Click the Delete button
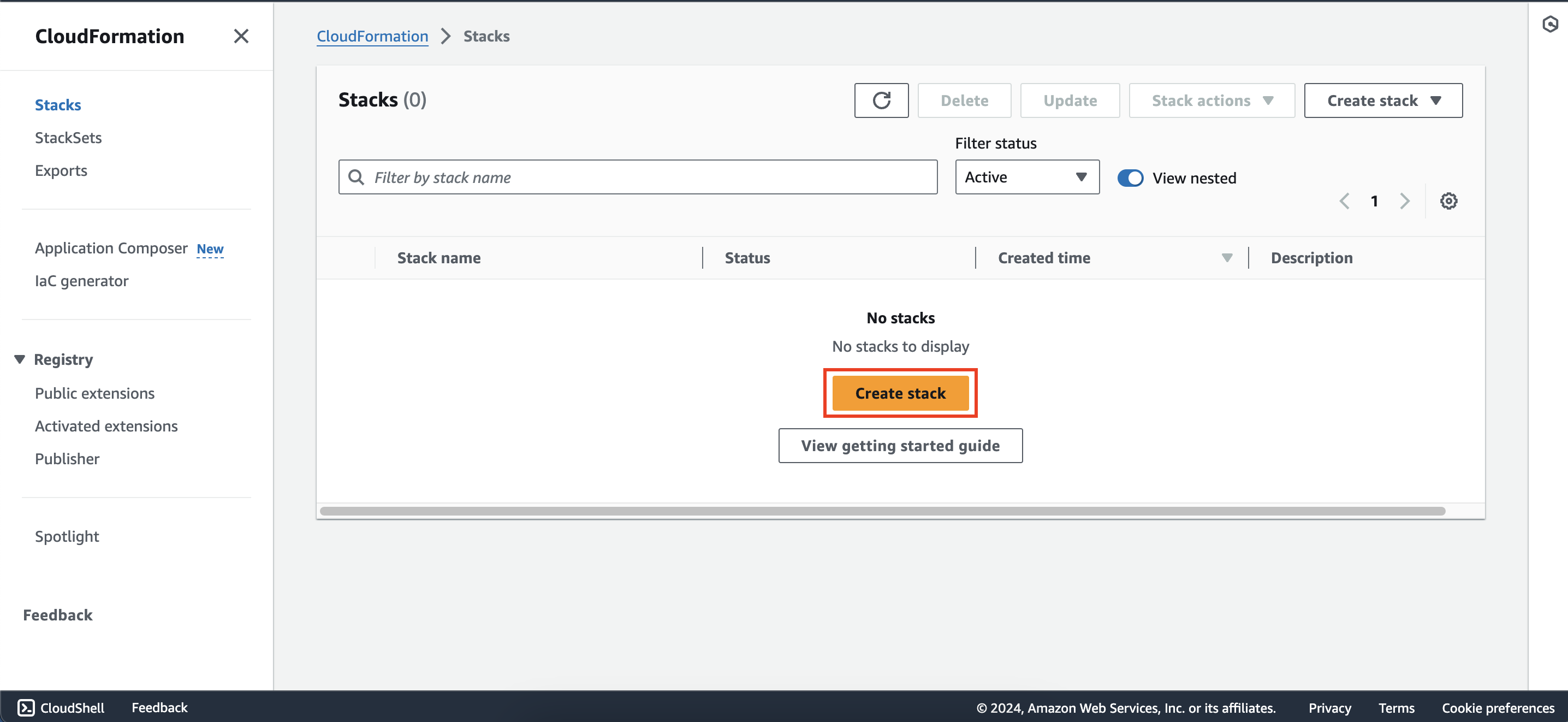1568x722 pixels. point(964,100)
